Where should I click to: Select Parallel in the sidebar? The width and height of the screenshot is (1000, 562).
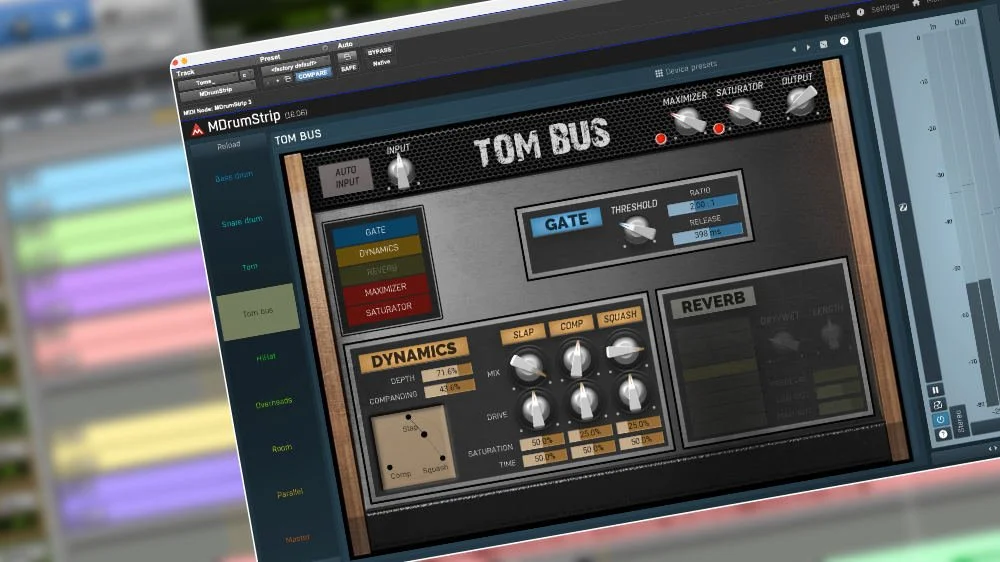coord(290,494)
